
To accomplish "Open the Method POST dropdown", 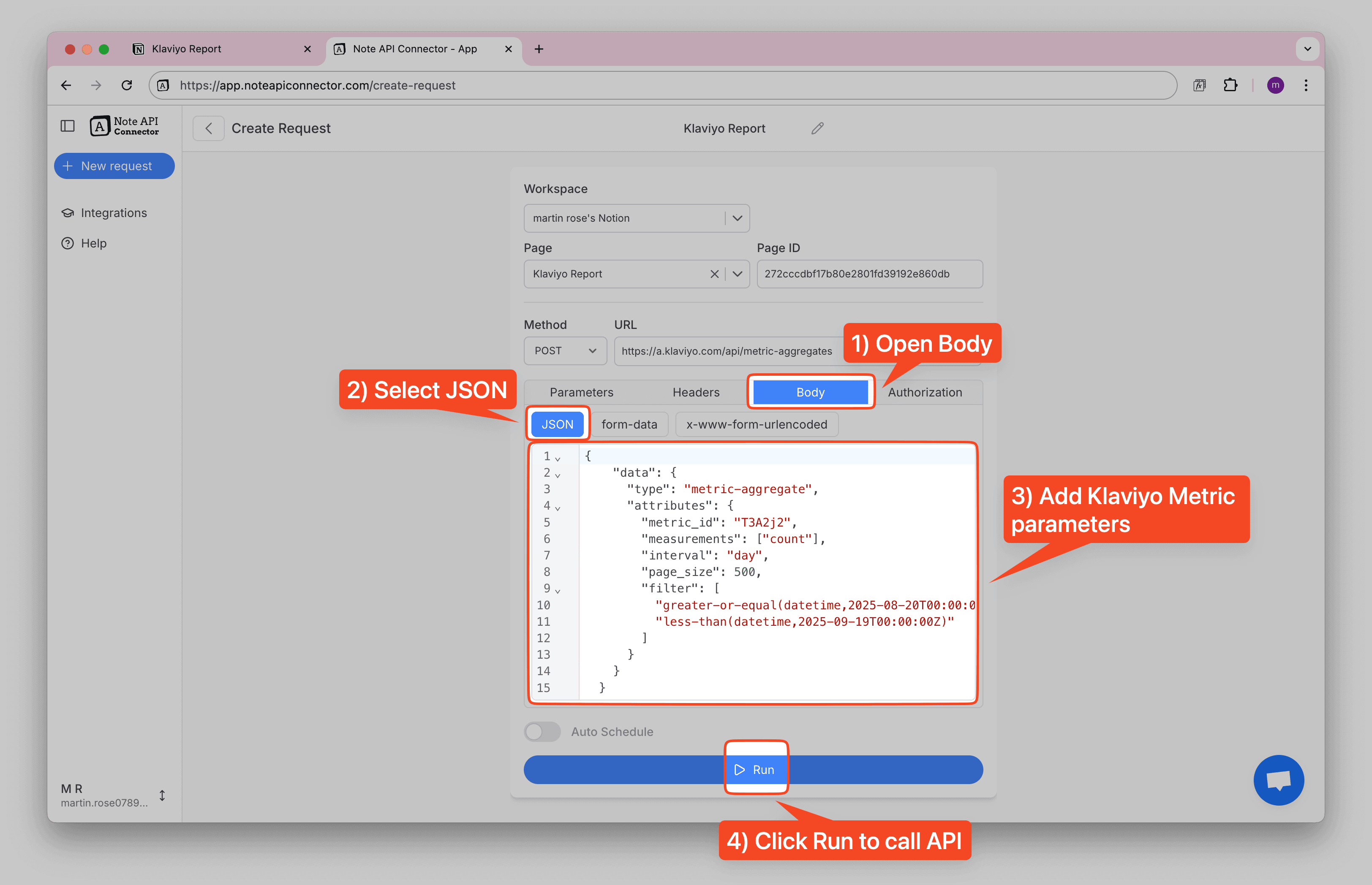I will pyautogui.click(x=565, y=350).
